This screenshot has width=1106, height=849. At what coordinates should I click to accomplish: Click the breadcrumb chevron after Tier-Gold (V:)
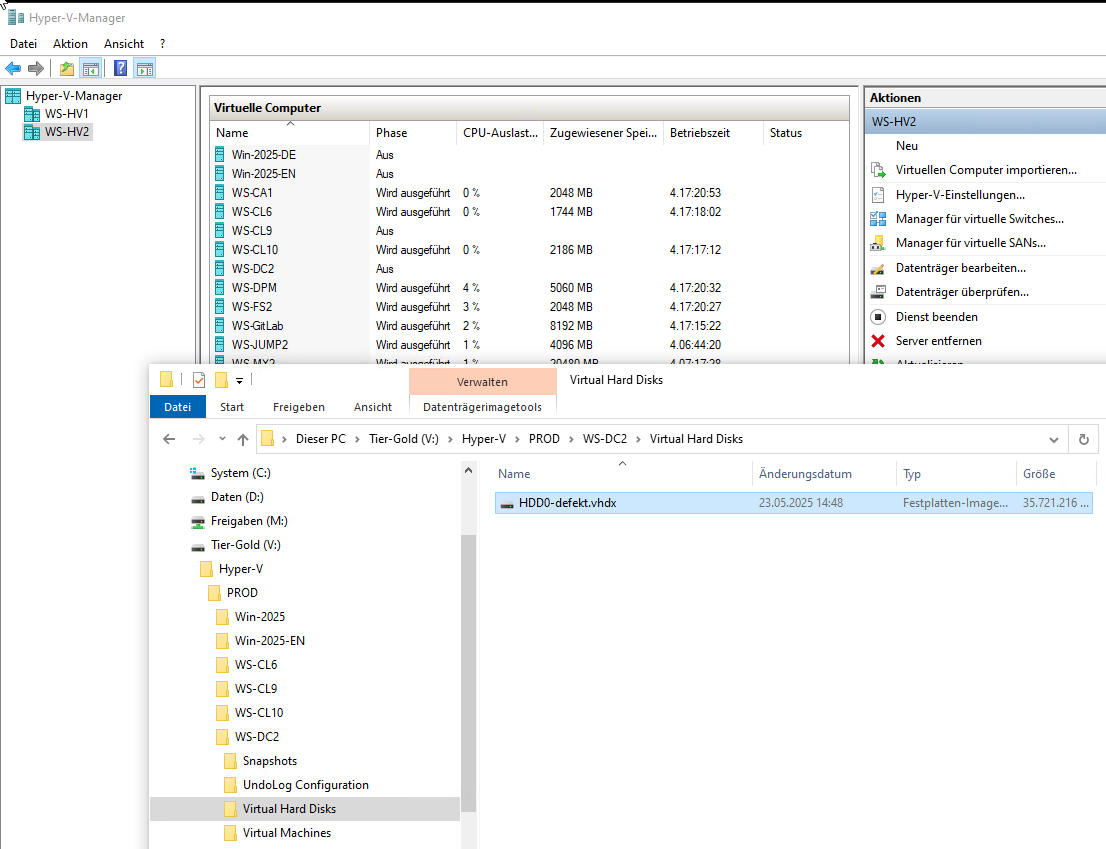[450, 439]
